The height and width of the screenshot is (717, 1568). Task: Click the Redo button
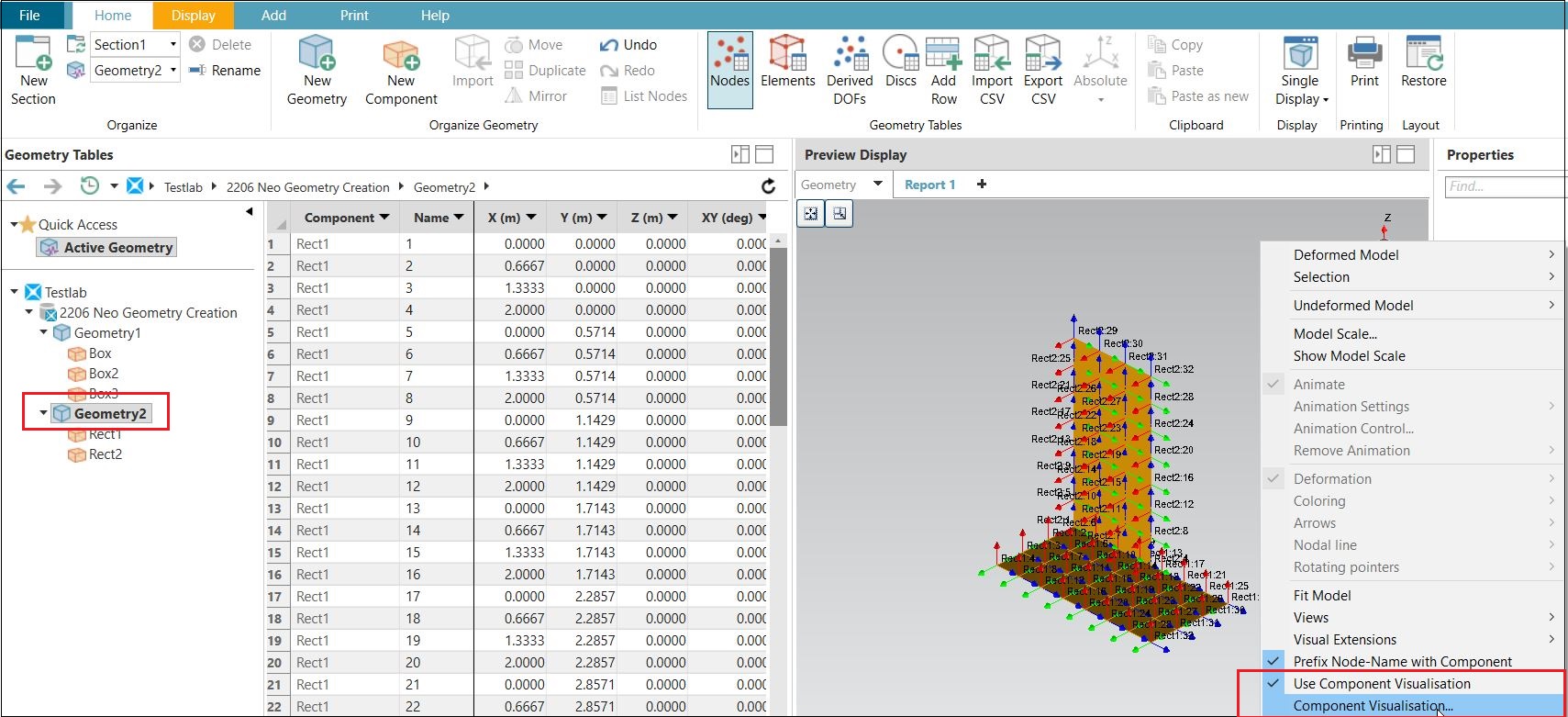[x=628, y=71]
